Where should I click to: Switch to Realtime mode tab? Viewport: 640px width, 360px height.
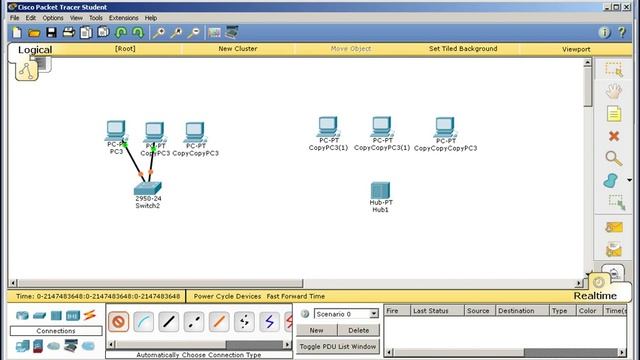click(x=595, y=296)
